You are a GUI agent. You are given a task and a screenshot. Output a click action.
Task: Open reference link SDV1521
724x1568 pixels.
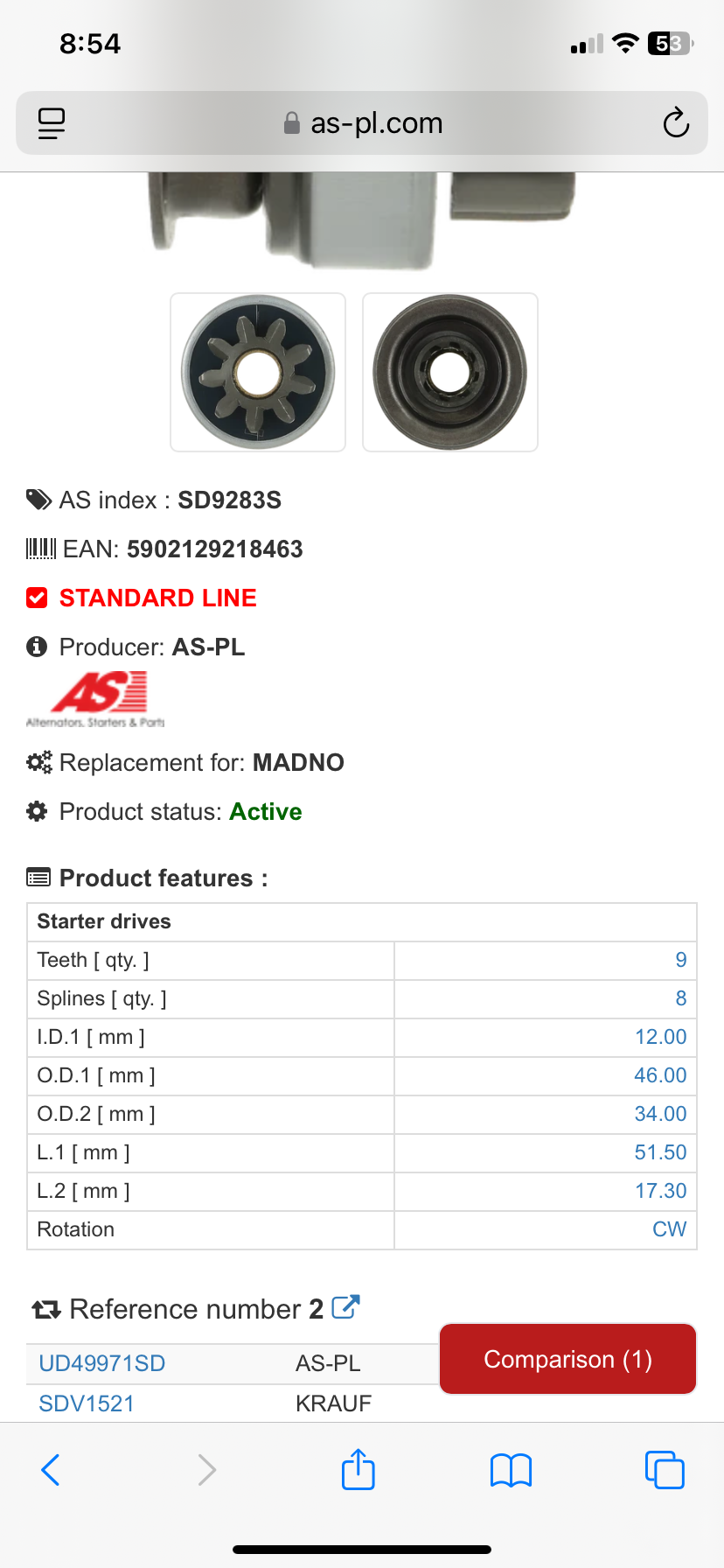[x=87, y=1403]
